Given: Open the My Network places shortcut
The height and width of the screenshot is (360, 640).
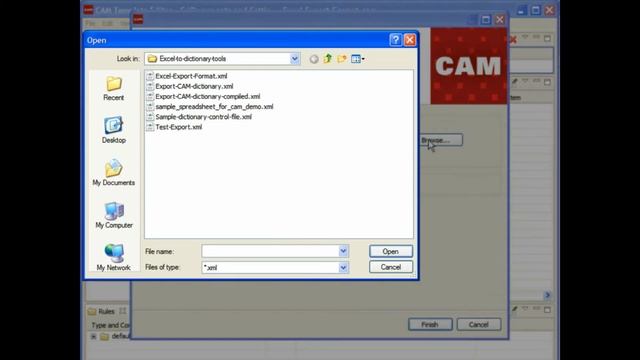Looking at the screenshot, I should click(x=113, y=257).
